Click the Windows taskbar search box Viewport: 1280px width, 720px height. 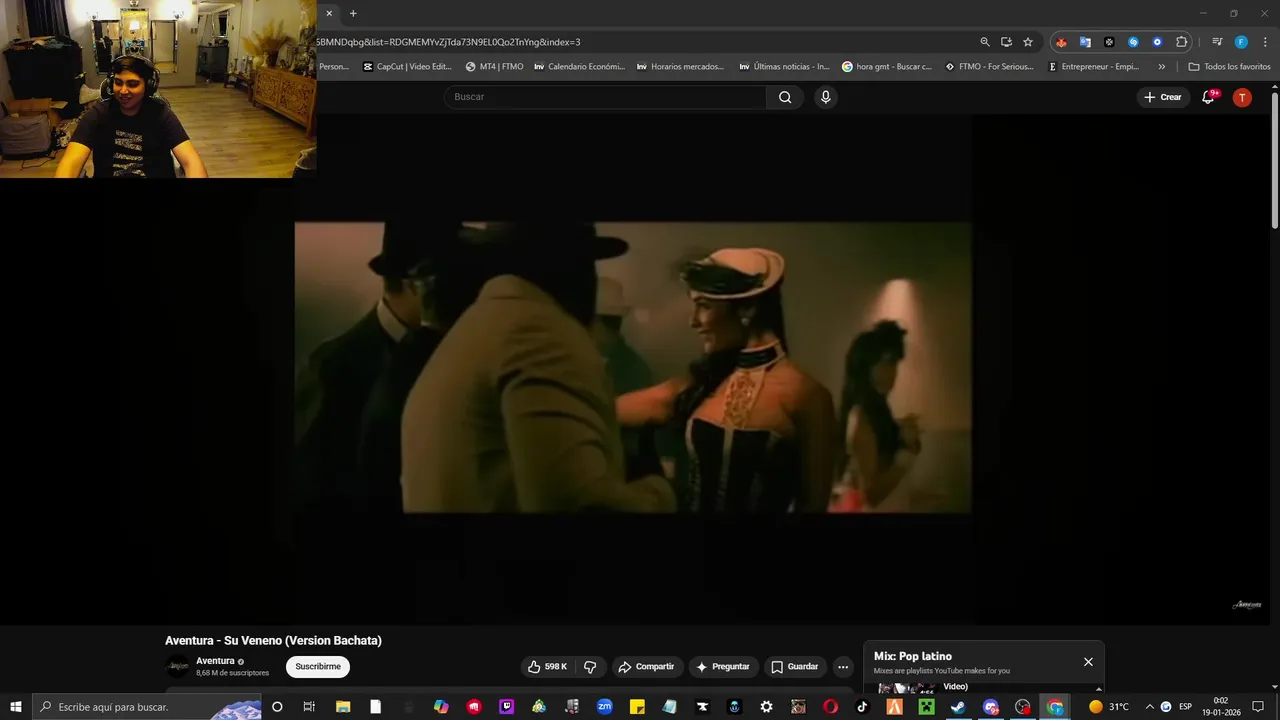(x=146, y=706)
